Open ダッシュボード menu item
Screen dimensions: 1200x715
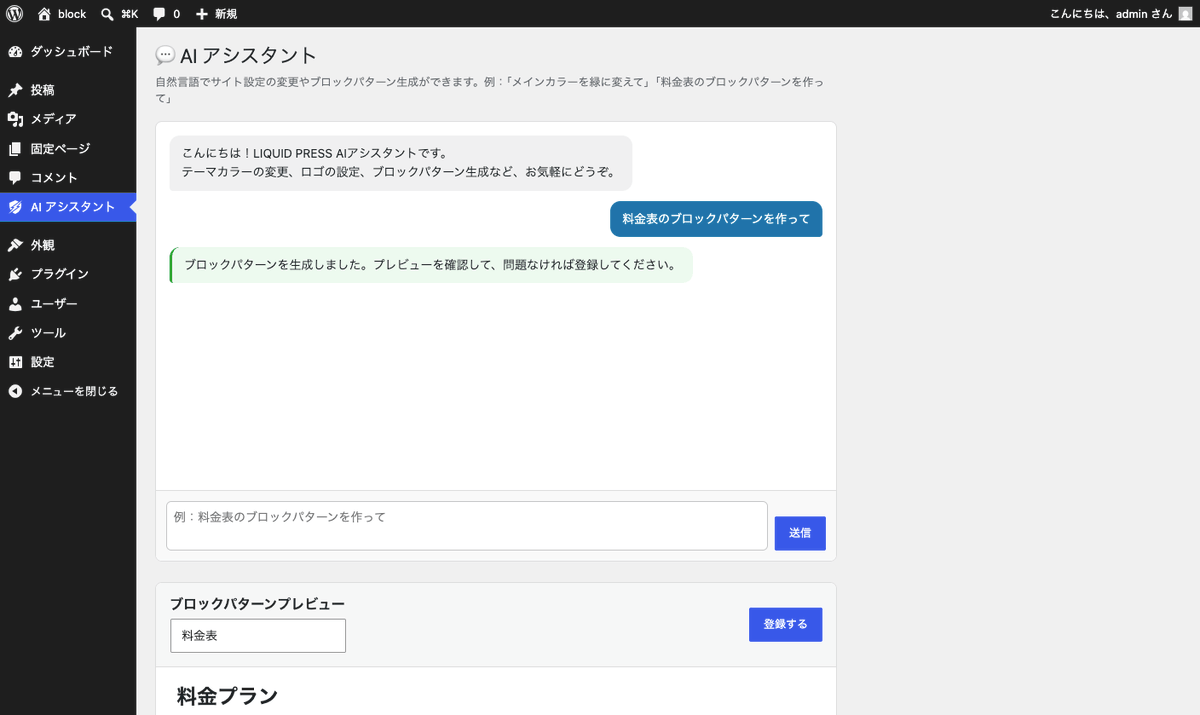point(68,51)
